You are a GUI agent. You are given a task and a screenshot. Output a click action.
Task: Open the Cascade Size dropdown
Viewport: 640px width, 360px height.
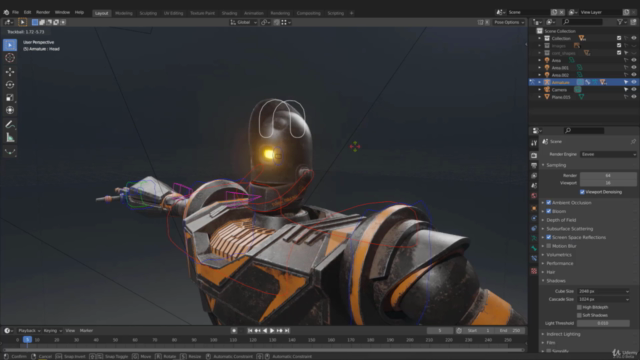pos(603,299)
